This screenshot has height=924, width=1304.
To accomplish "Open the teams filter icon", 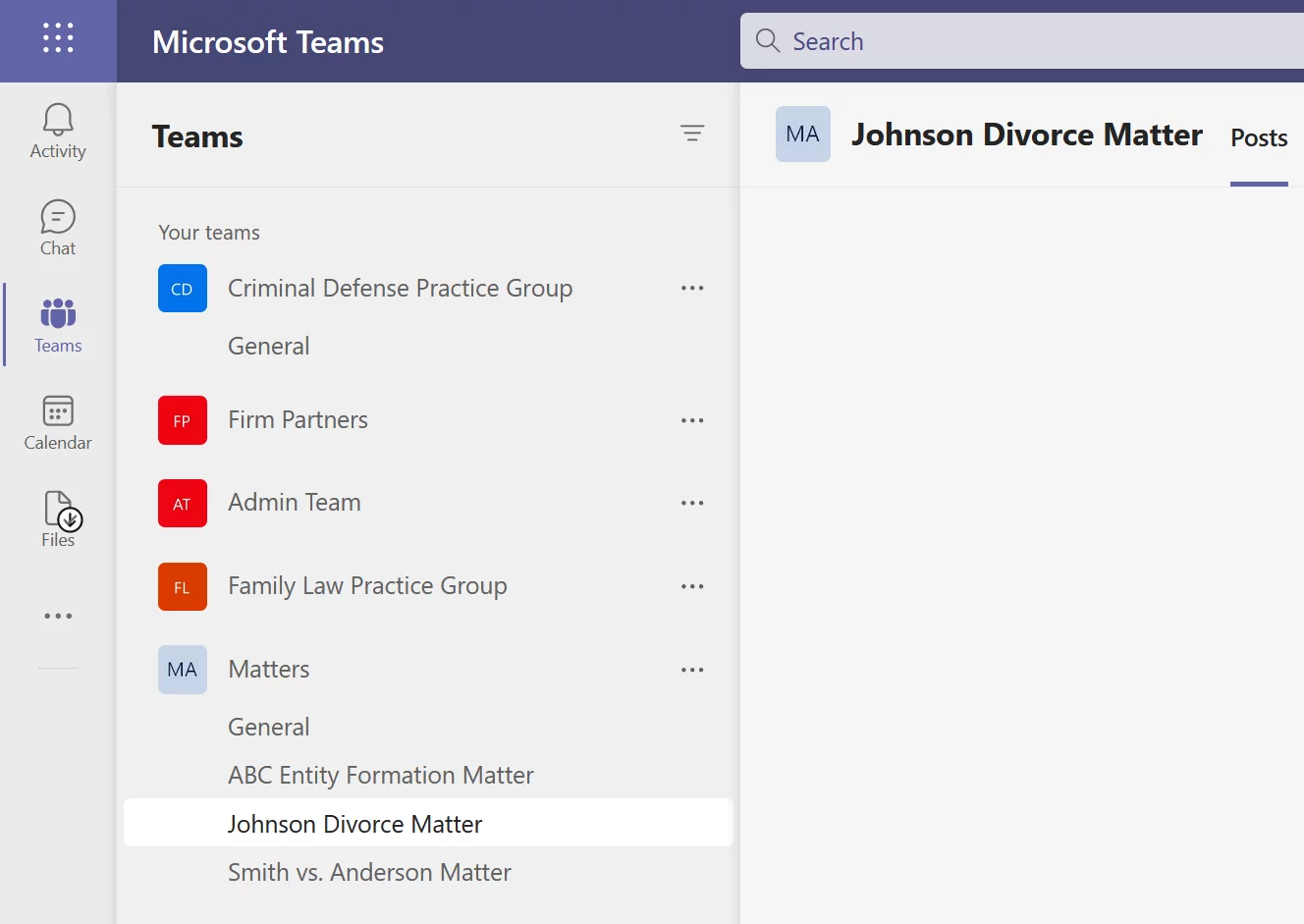I will [x=692, y=134].
